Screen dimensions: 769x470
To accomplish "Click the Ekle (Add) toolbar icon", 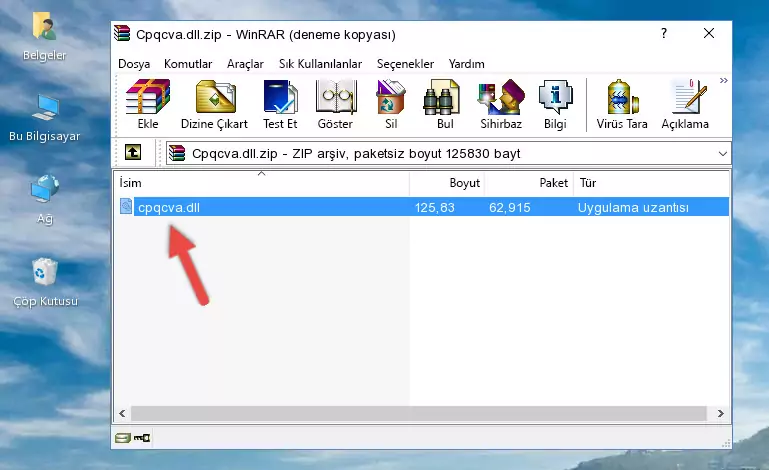I will pyautogui.click(x=148, y=104).
